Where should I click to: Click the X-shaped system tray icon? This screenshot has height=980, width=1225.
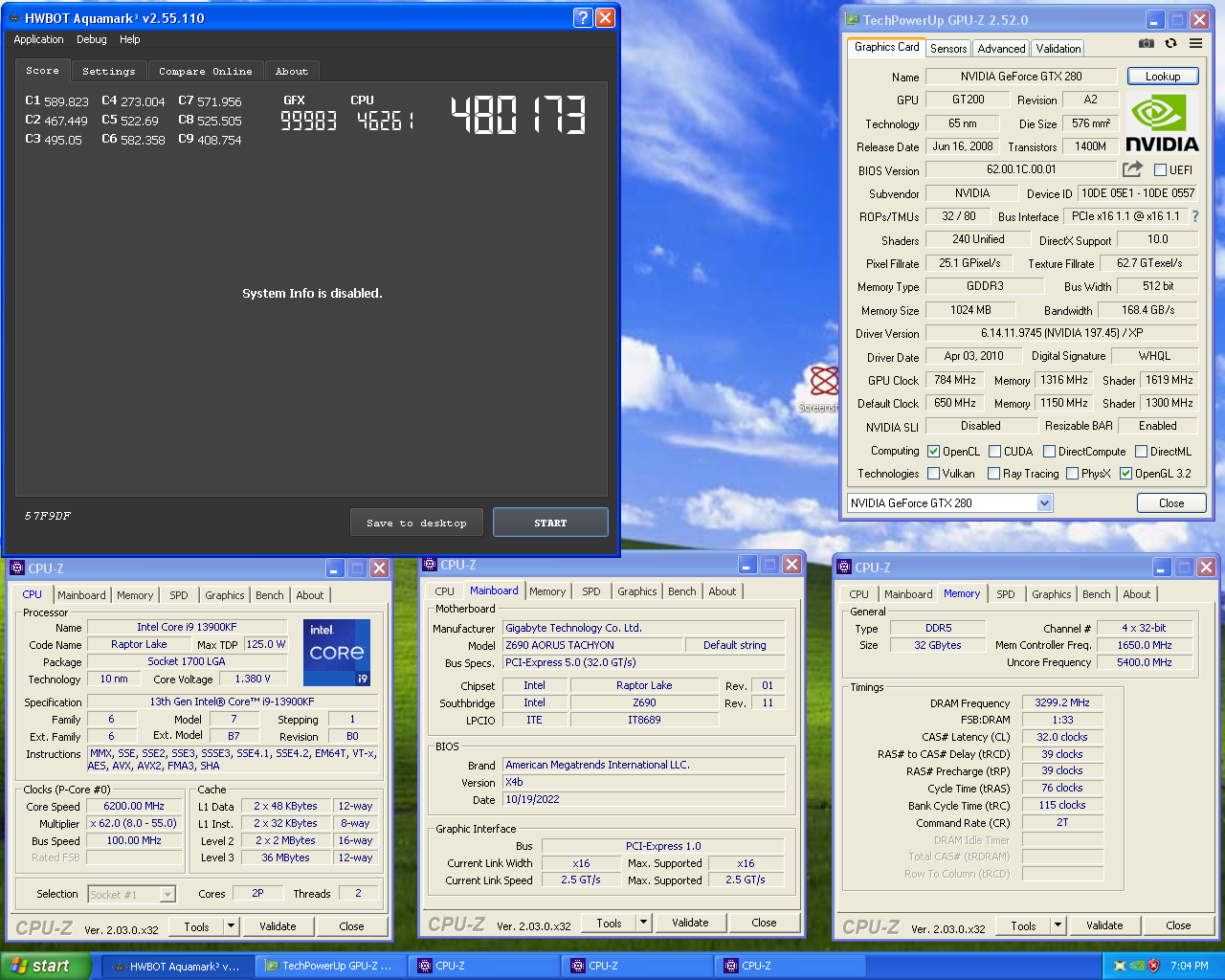pos(1119,966)
